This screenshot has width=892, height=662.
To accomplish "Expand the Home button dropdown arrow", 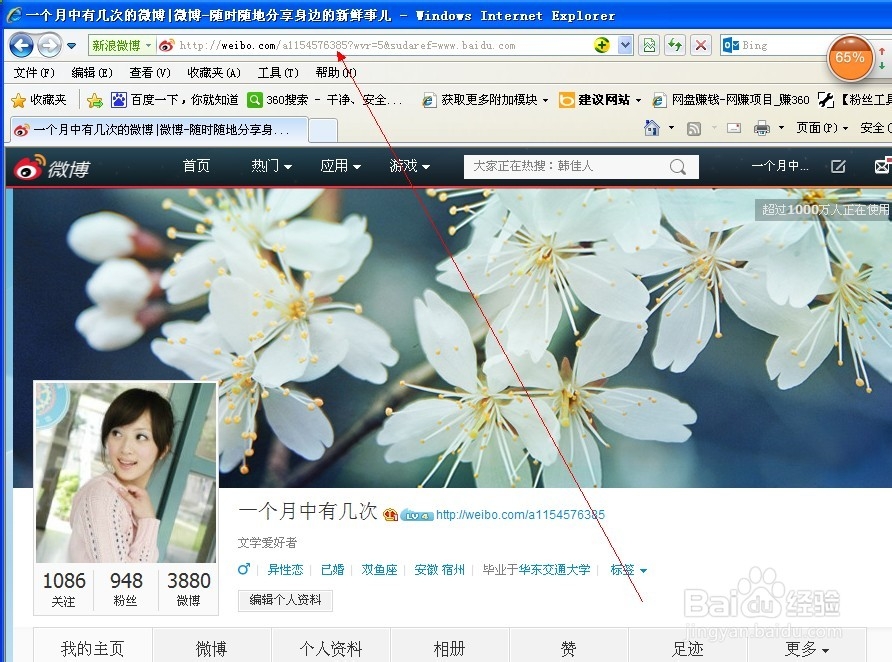I will [671, 128].
